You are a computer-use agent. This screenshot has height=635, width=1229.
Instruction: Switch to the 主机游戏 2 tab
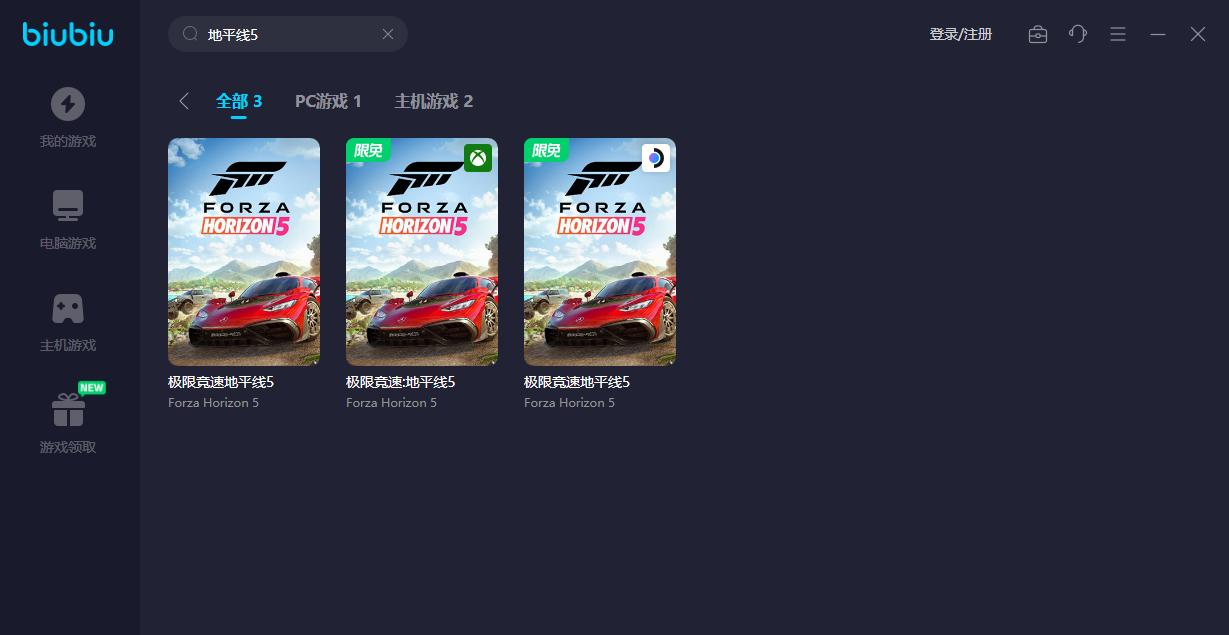(x=434, y=101)
